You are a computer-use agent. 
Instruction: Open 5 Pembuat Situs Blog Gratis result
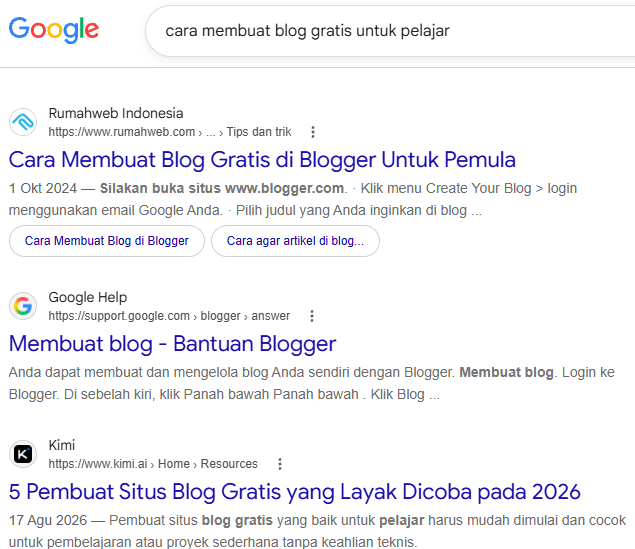tap(295, 492)
